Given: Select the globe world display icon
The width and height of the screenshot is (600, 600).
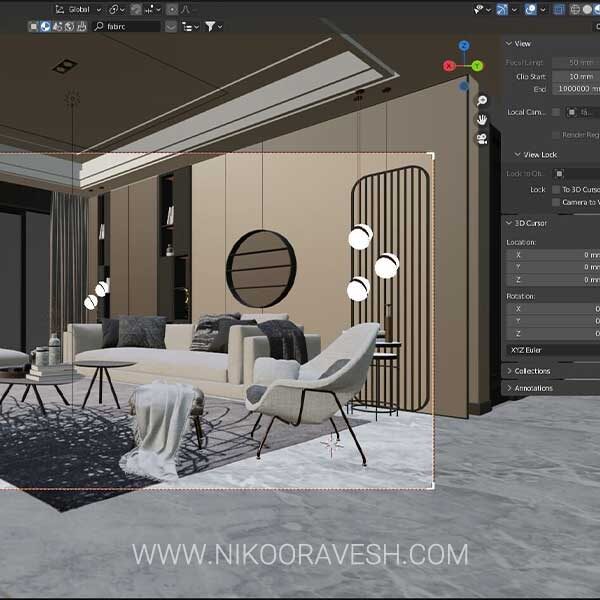Looking at the screenshot, I should coord(70,26).
